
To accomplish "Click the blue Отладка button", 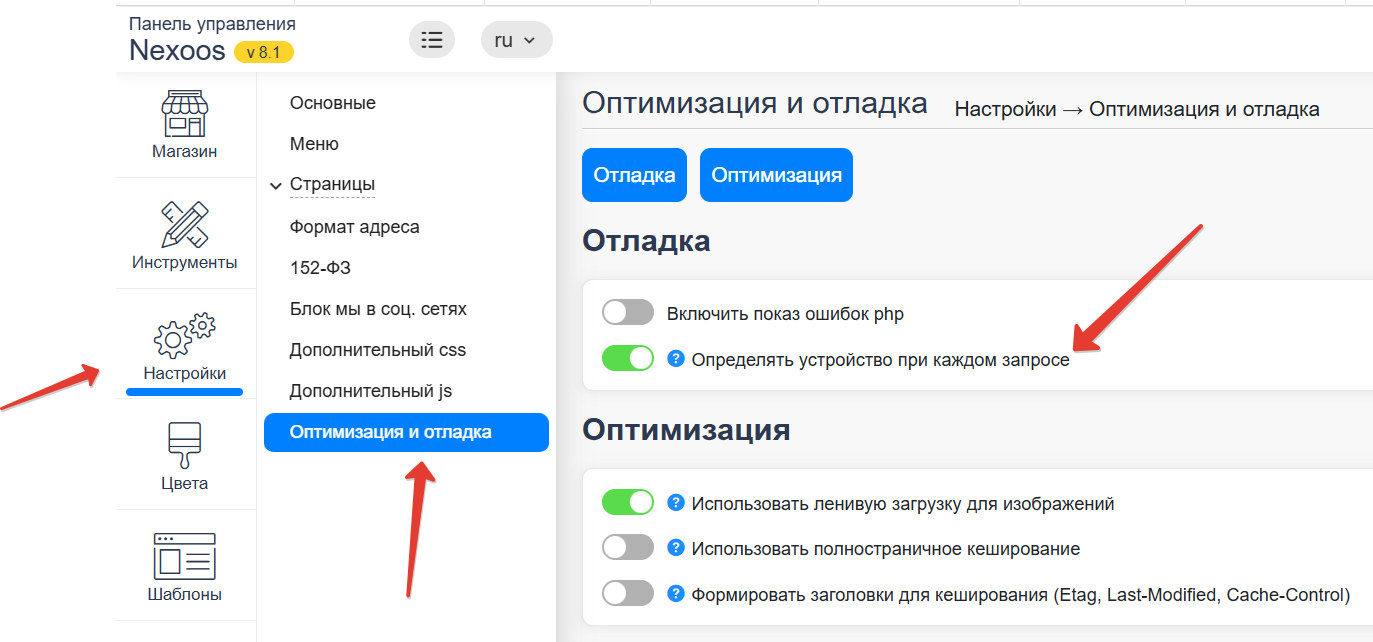I will click(634, 175).
